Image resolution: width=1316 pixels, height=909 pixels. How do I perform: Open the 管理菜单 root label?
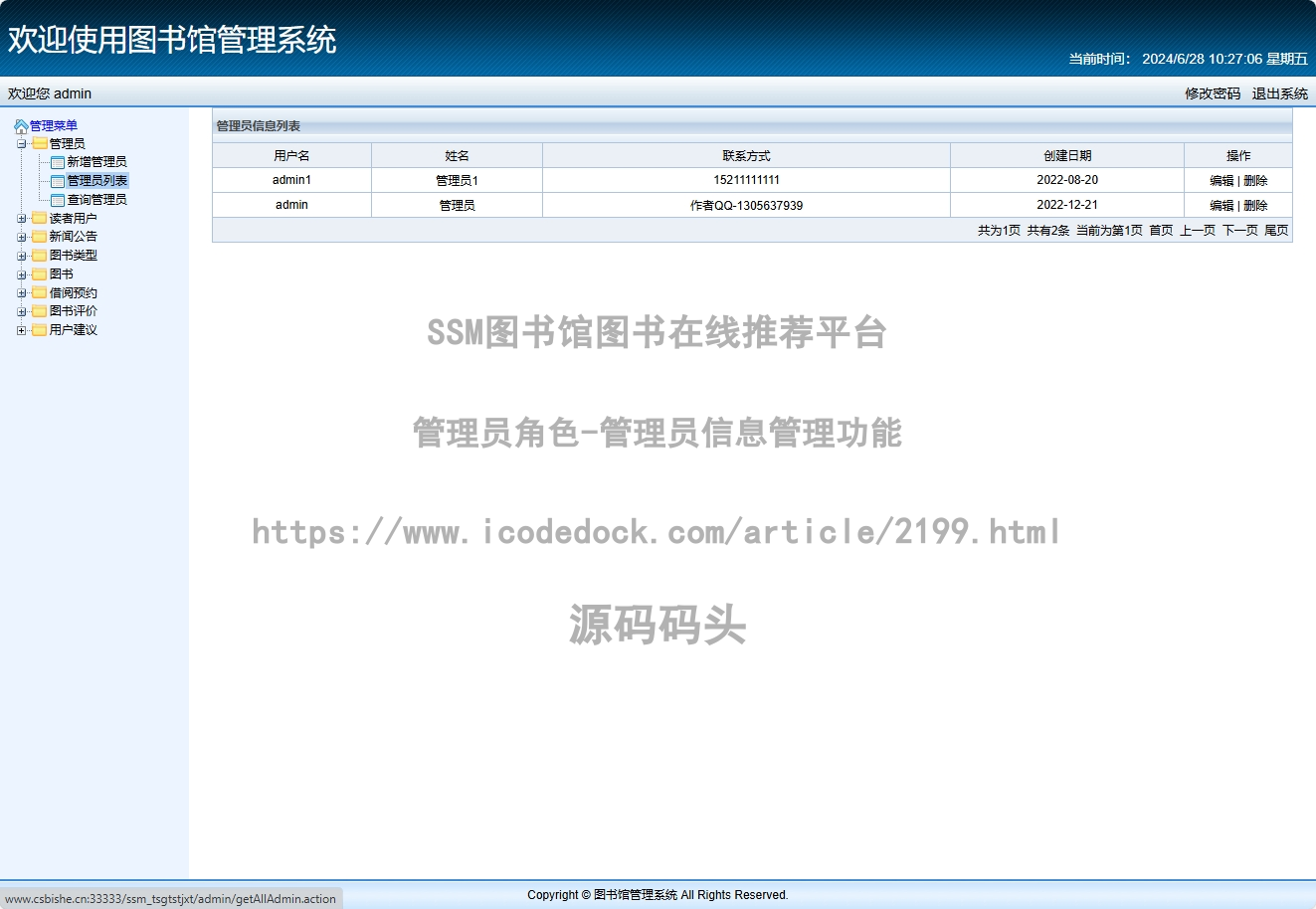point(54,126)
